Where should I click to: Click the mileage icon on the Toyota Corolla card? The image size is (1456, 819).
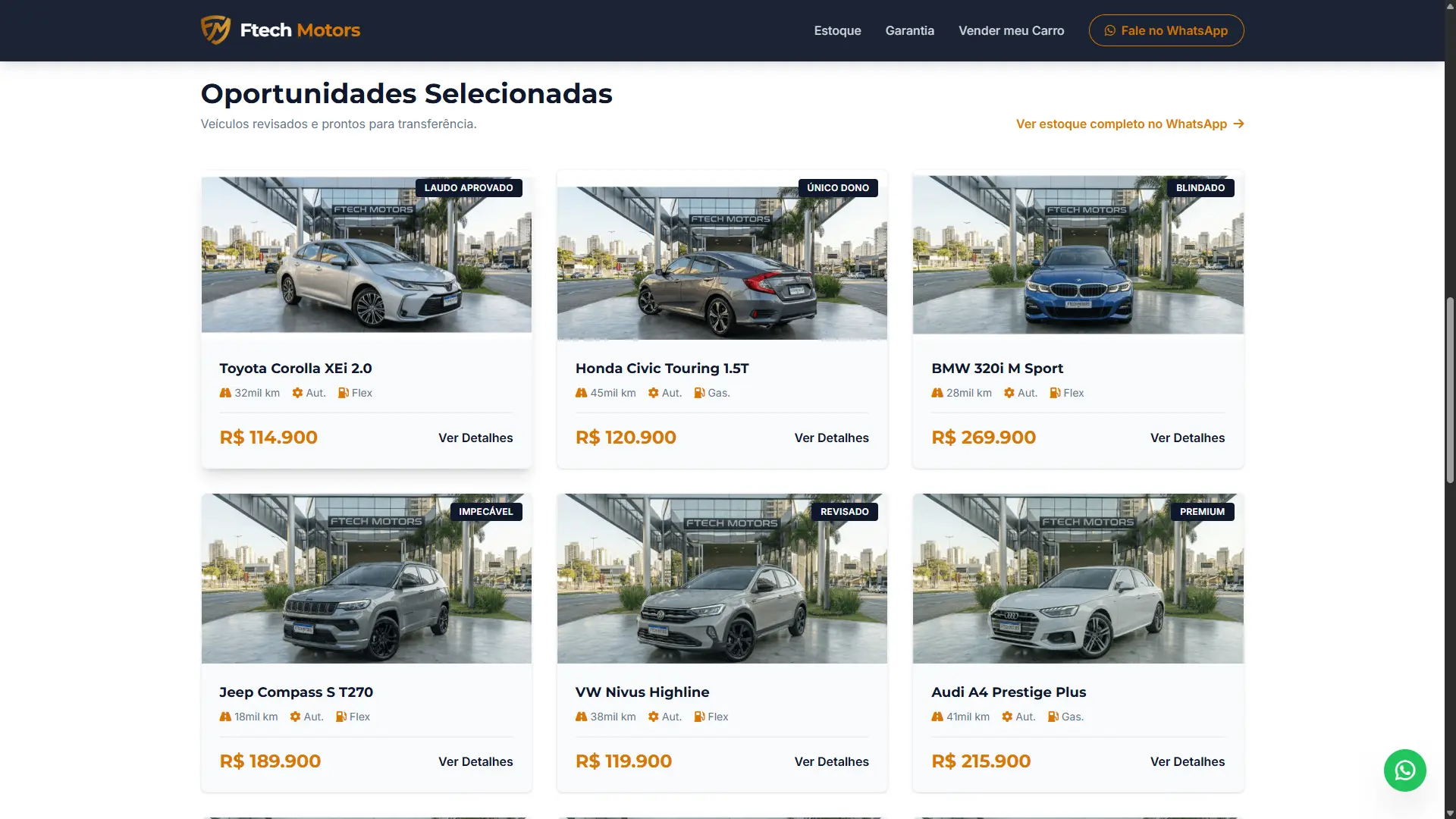225,393
